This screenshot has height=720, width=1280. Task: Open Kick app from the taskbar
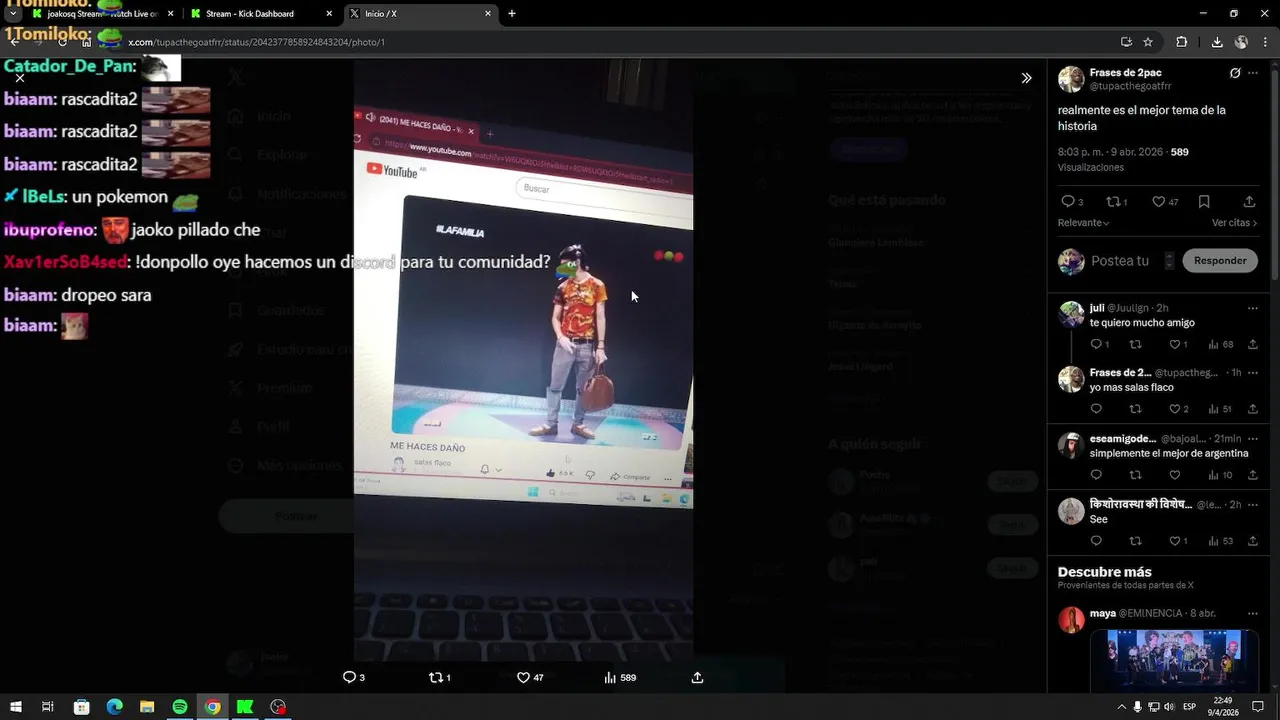245,707
